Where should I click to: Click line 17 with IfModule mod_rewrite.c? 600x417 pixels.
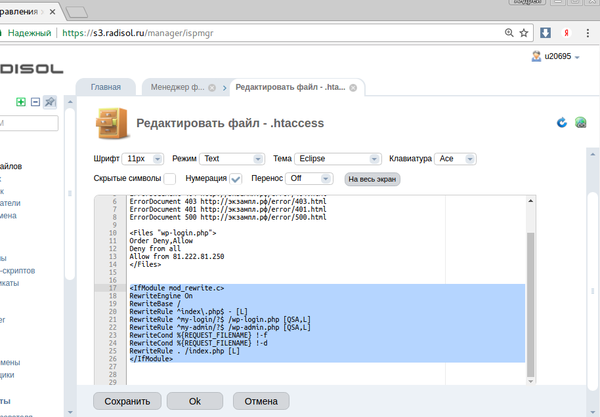177,288
